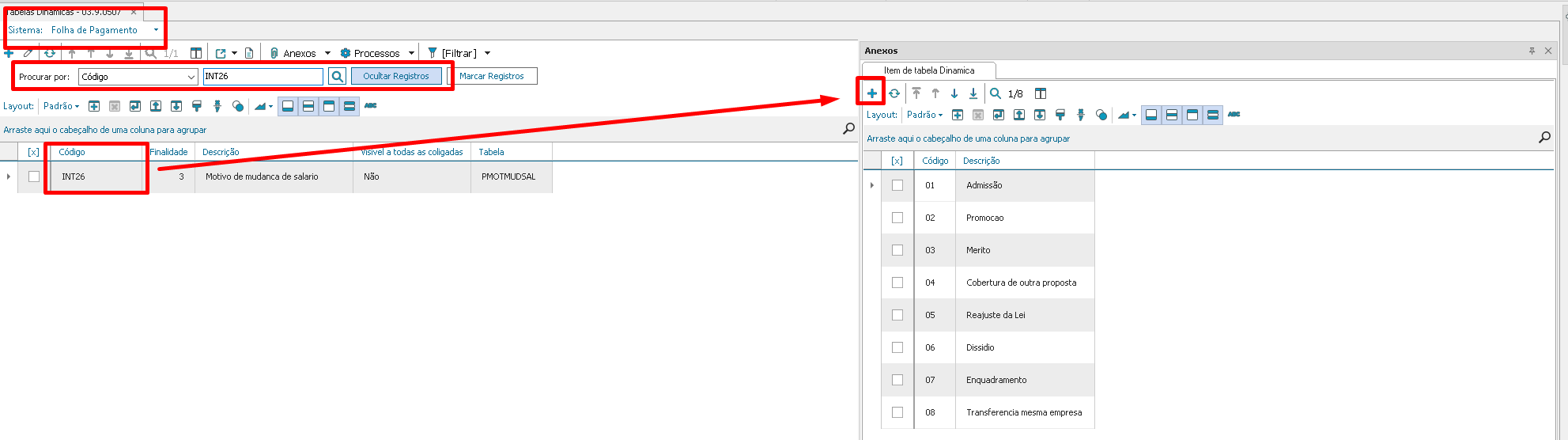
Task: Check the box for 05 Reajuste da Lei
Action: point(897,315)
